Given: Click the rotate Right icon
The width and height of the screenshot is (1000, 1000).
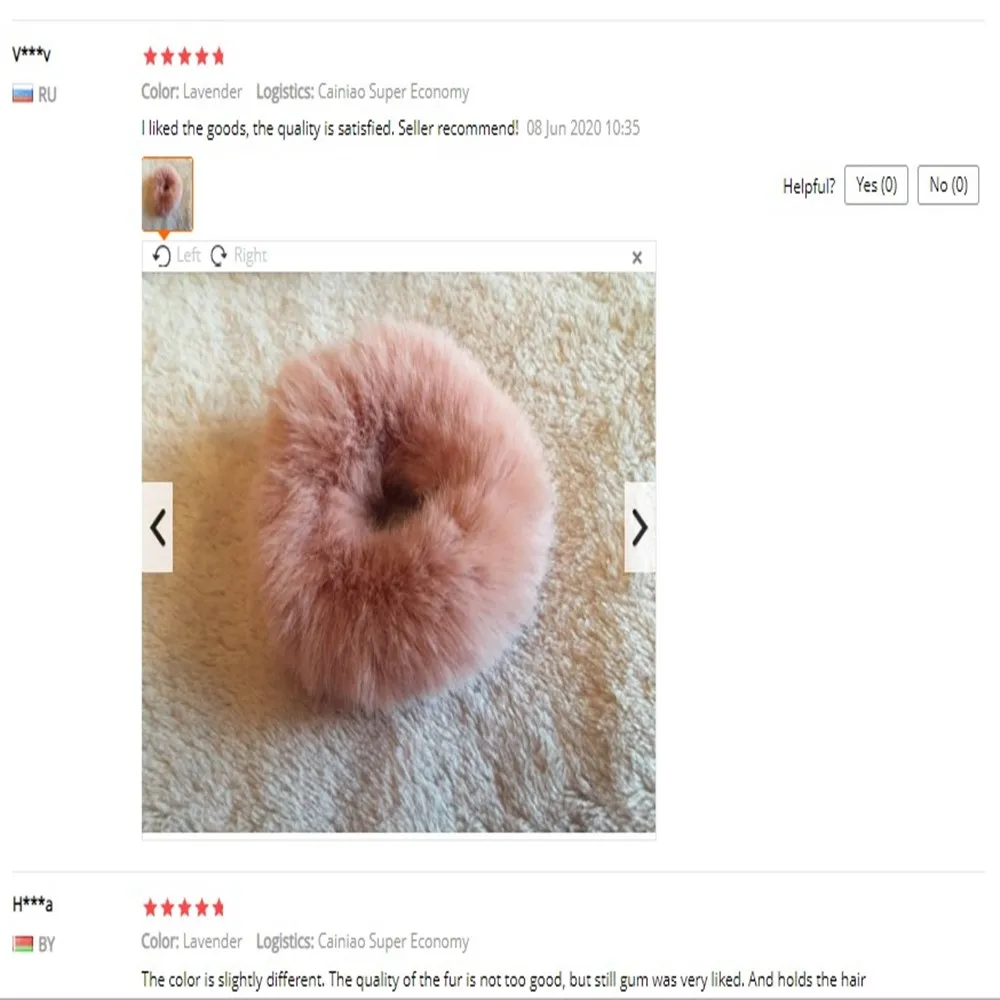Looking at the screenshot, I should (219, 256).
